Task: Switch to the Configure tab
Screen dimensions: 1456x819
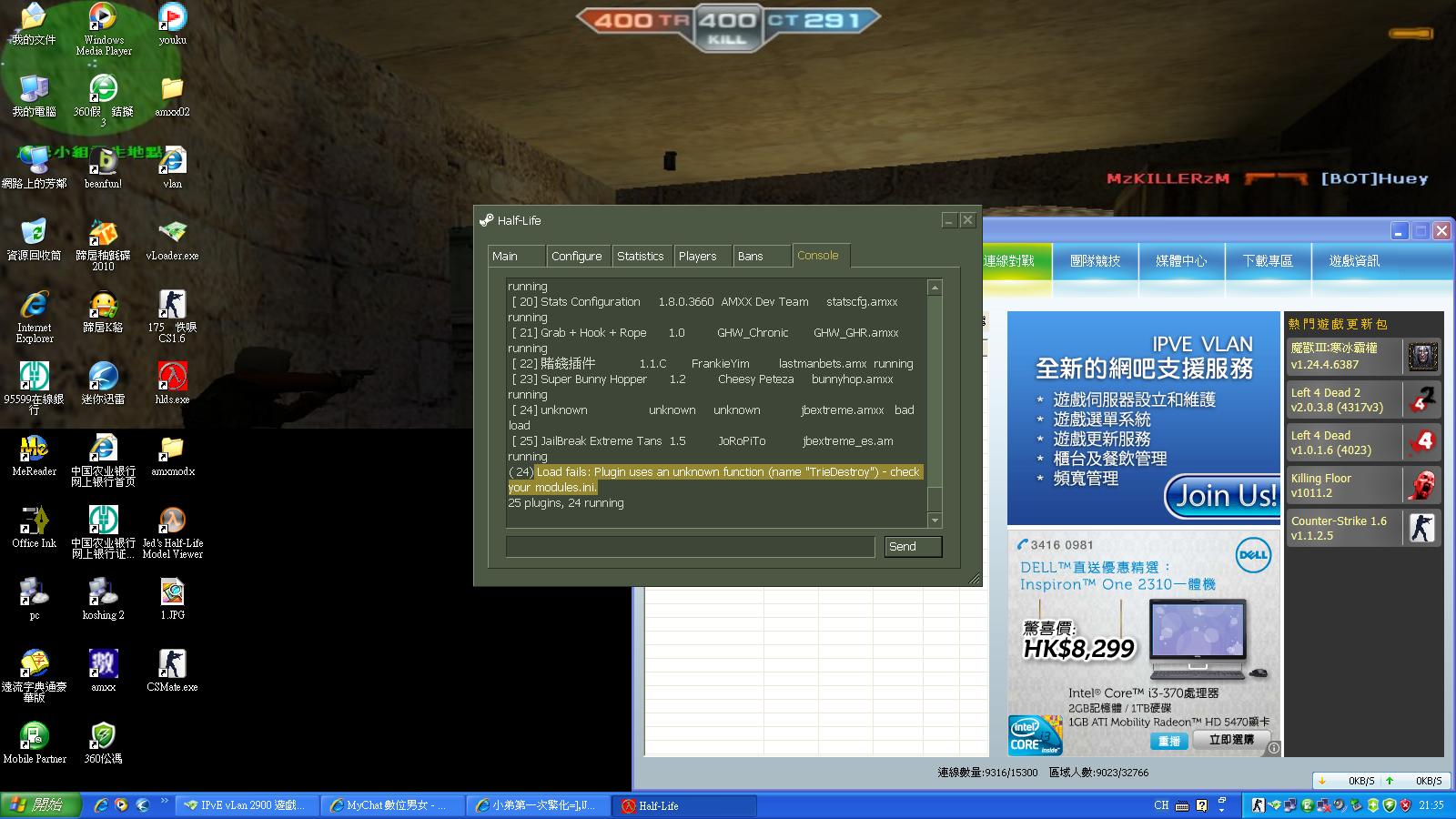Action: [577, 256]
